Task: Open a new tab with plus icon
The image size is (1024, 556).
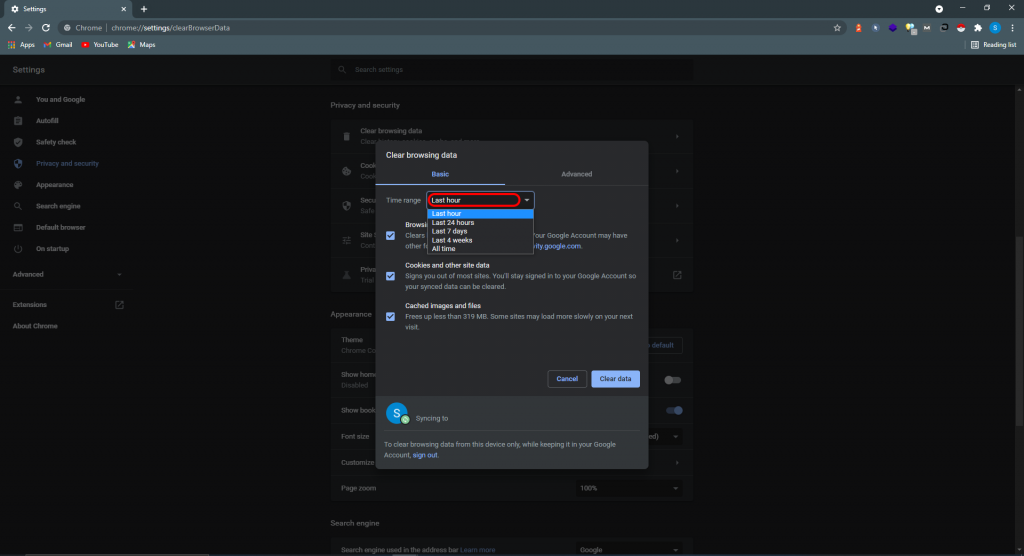Action: pyautogui.click(x=144, y=9)
